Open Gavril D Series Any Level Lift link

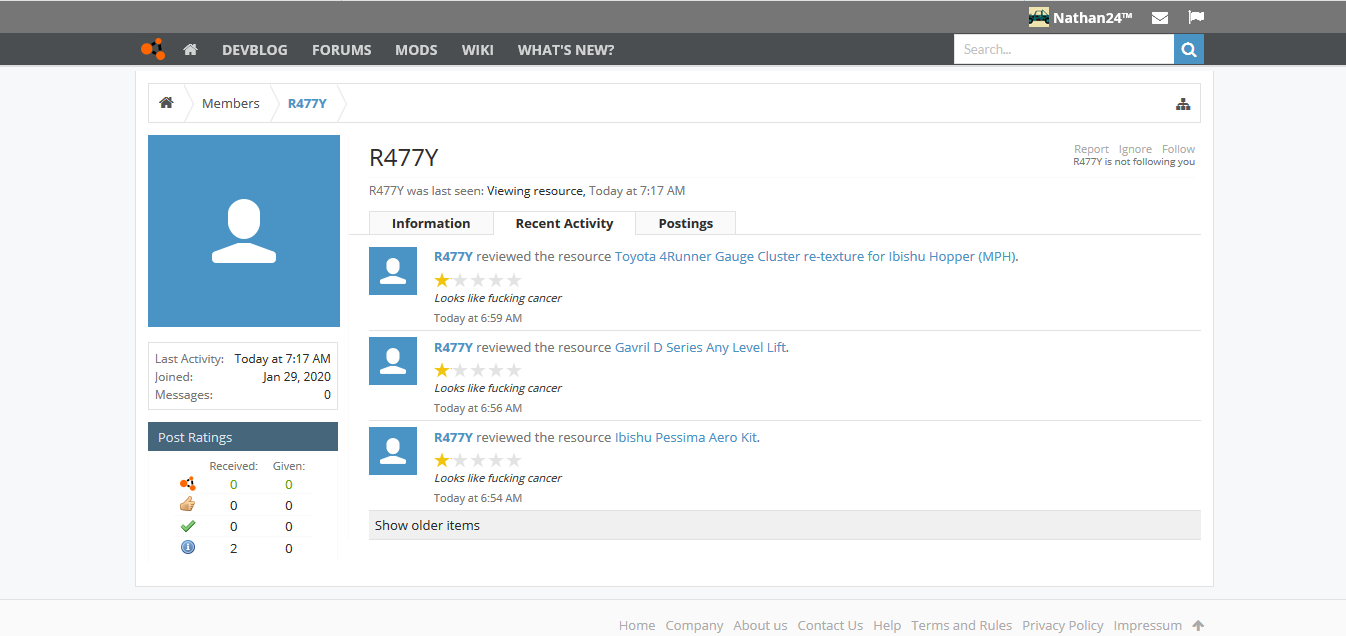click(x=700, y=347)
